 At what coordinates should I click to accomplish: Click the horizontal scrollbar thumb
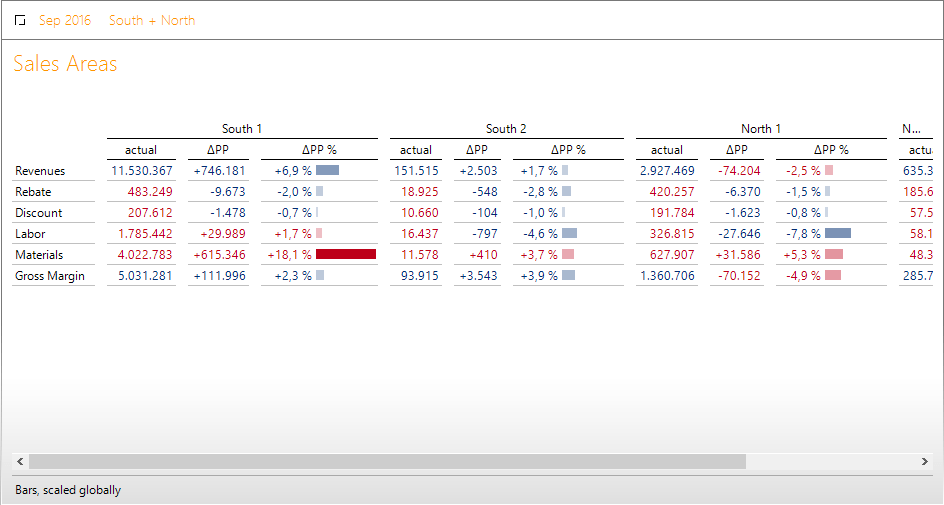[x=387, y=462]
